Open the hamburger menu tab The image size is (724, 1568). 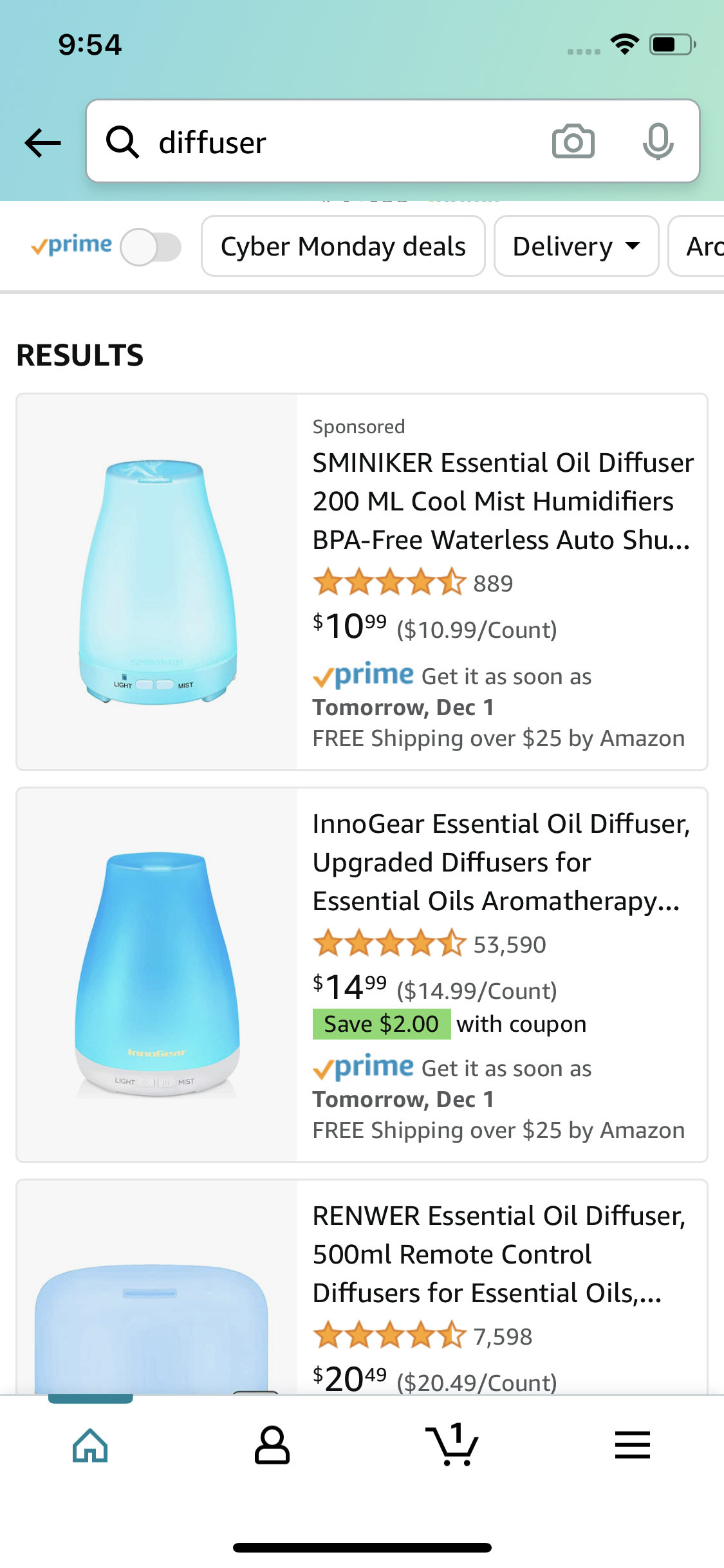pyautogui.click(x=632, y=1446)
